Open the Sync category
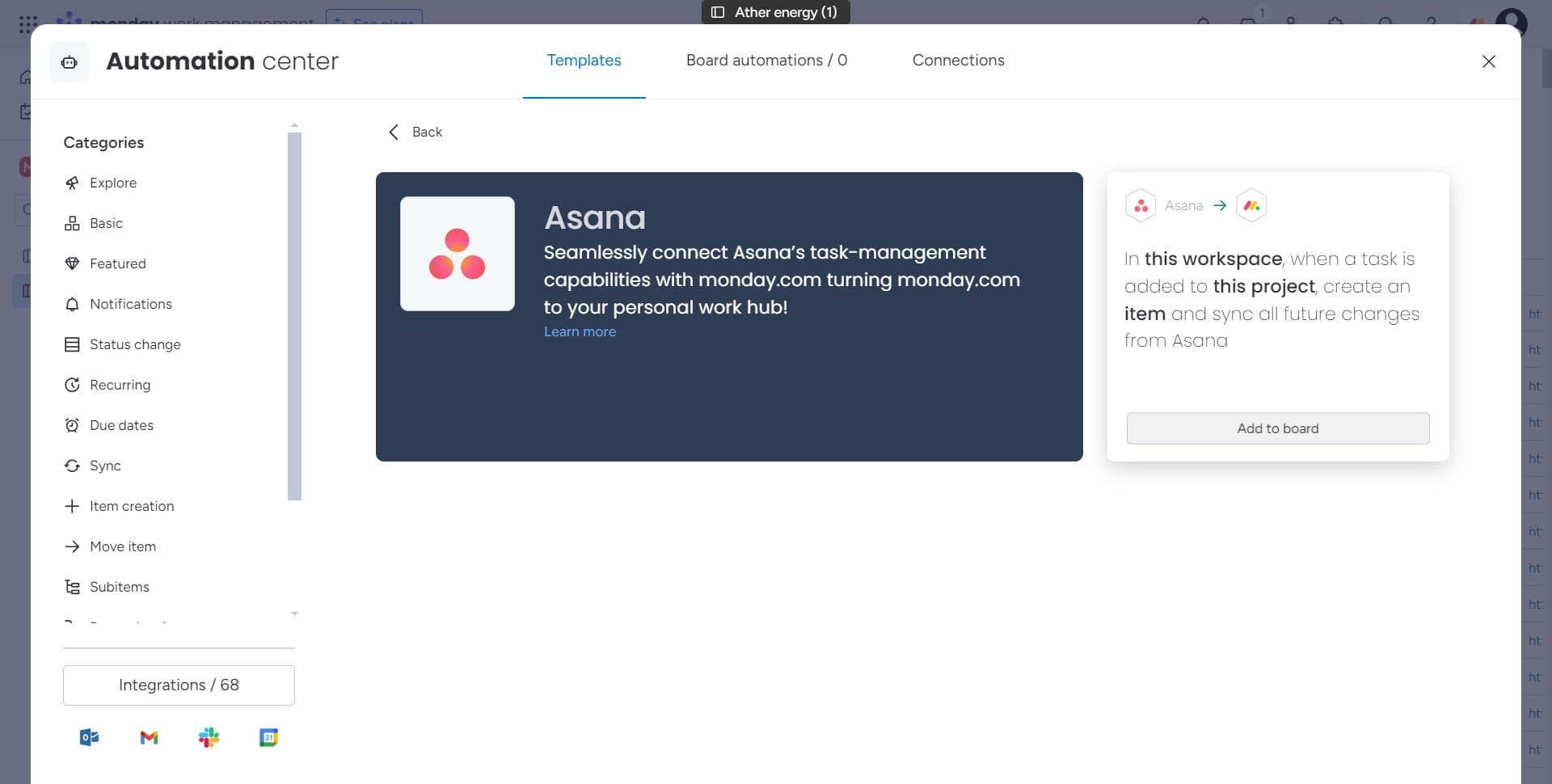This screenshot has height=784, width=1552. click(105, 466)
